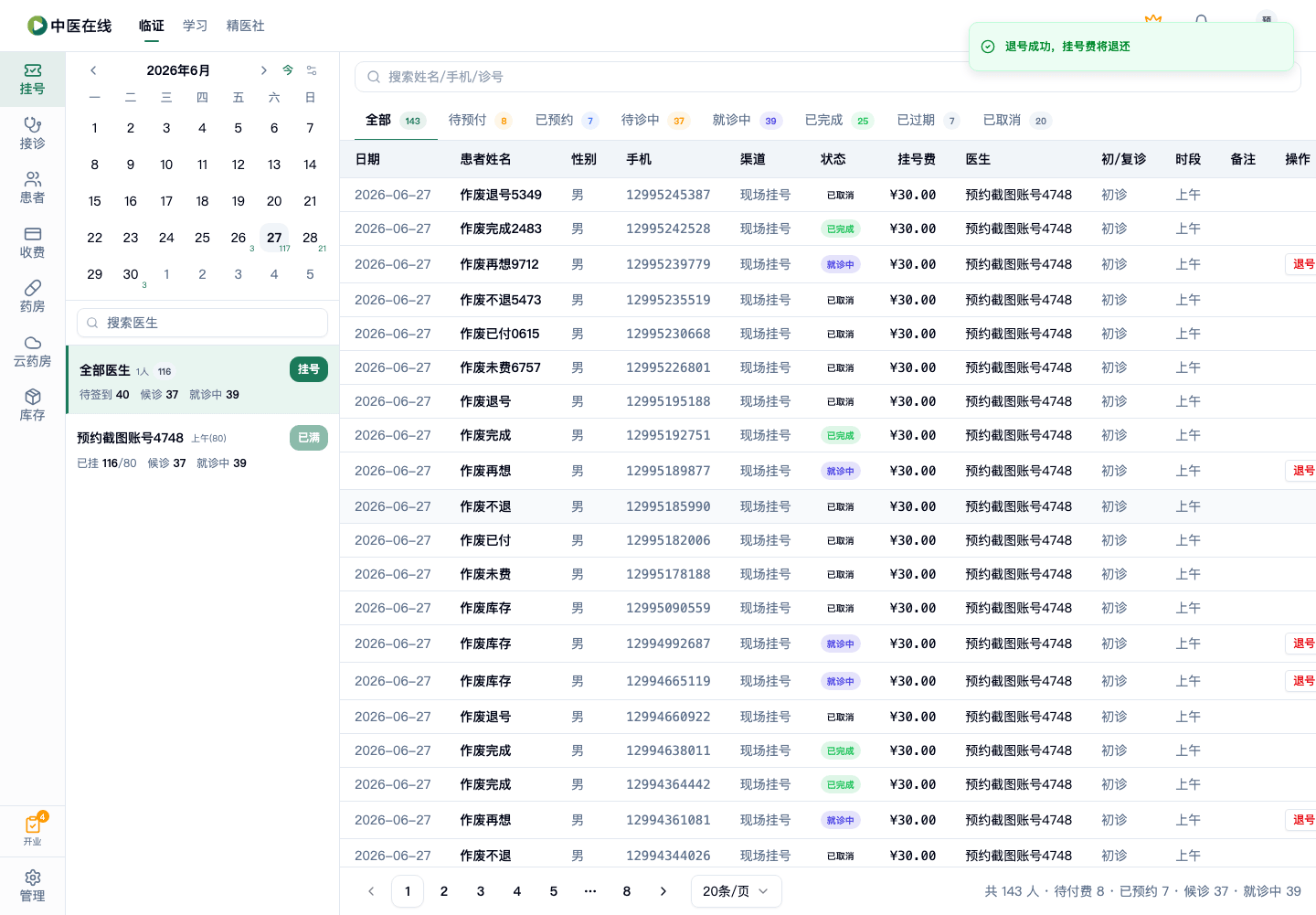Open the 药房 pharmacy sidebar section
This screenshot has width=1316, height=915.
32,296
